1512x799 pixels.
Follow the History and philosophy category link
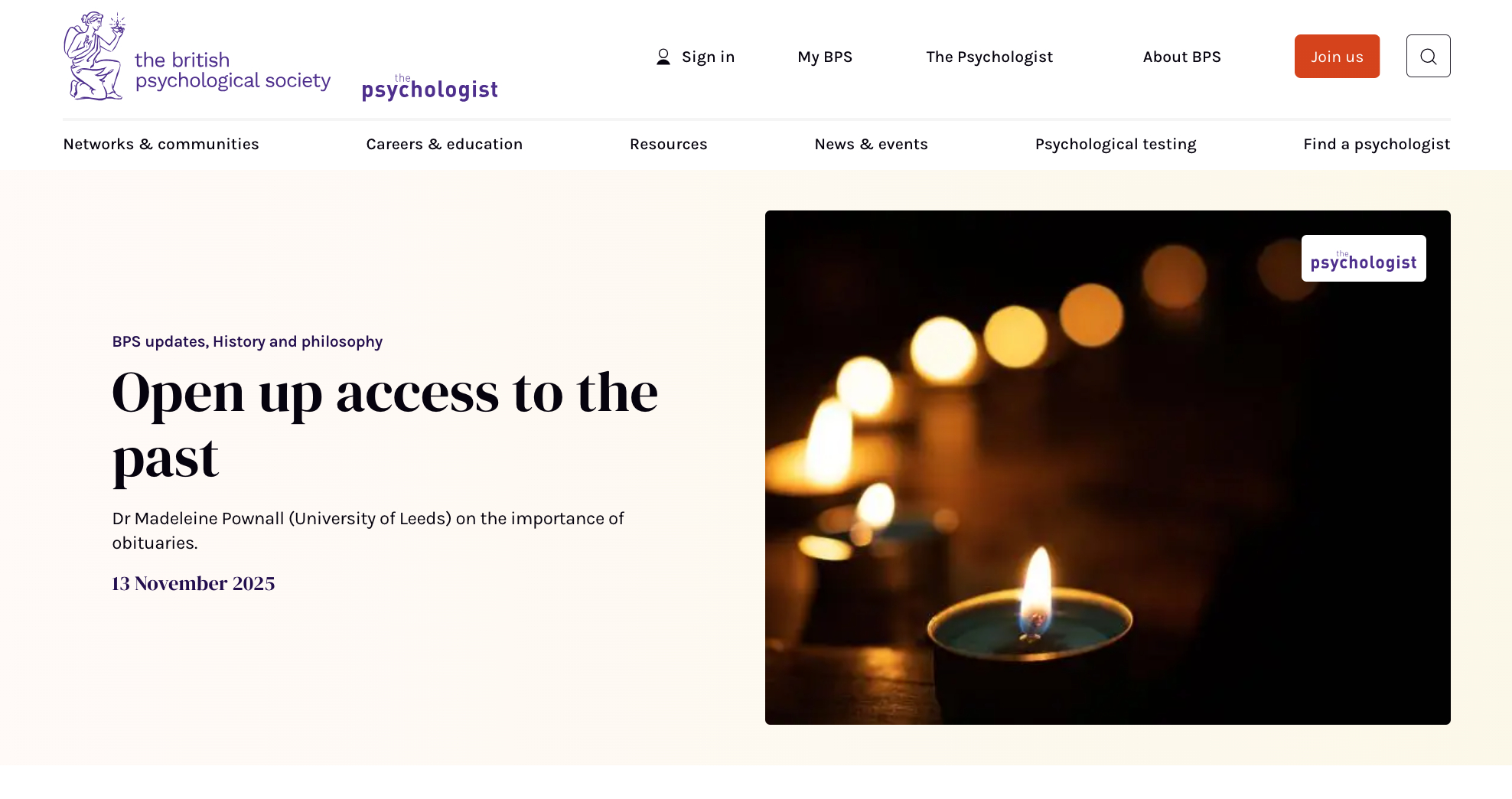[x=298, y=341]
